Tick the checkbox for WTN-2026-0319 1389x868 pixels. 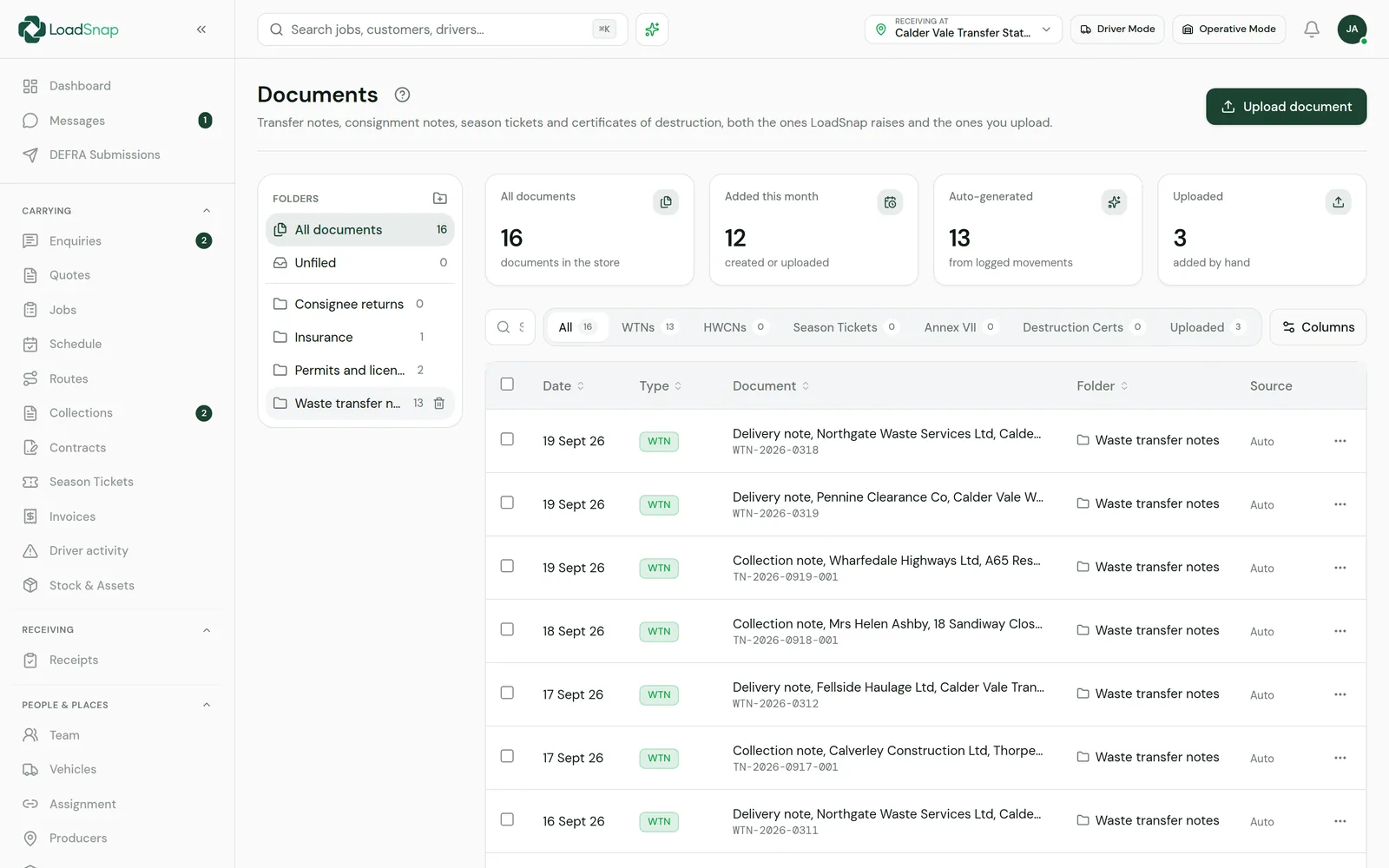click(507, 503)
